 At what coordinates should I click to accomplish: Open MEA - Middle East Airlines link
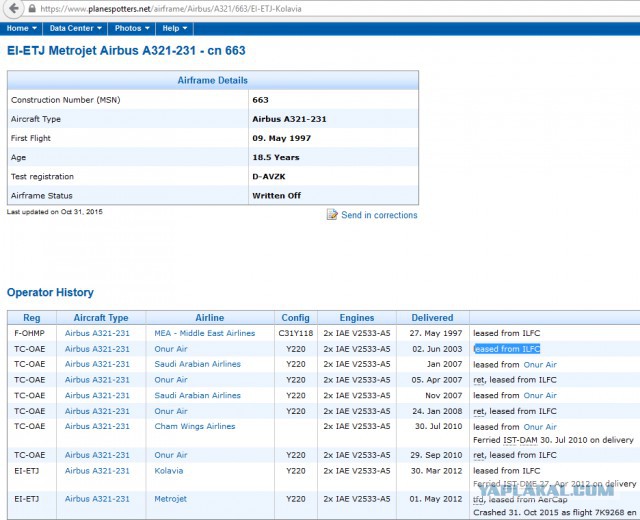pos(204,333)
